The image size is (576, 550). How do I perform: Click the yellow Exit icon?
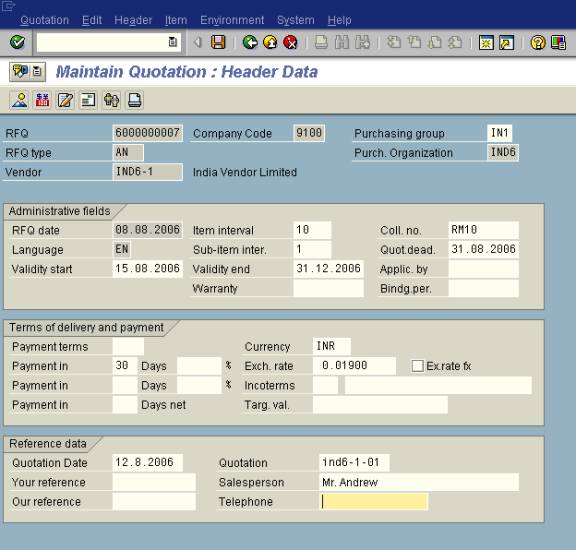(x=270, y=42)
